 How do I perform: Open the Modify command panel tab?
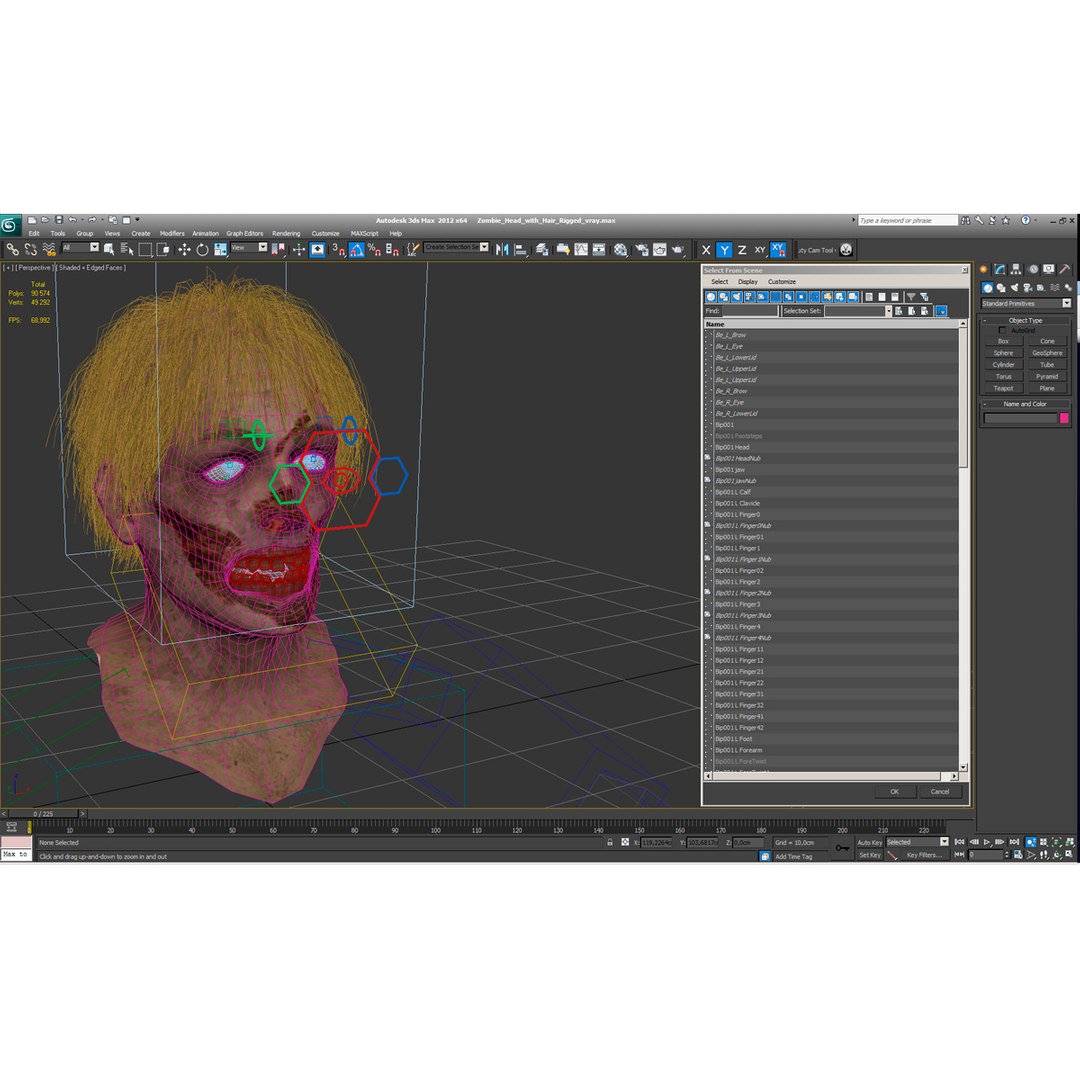999,269
